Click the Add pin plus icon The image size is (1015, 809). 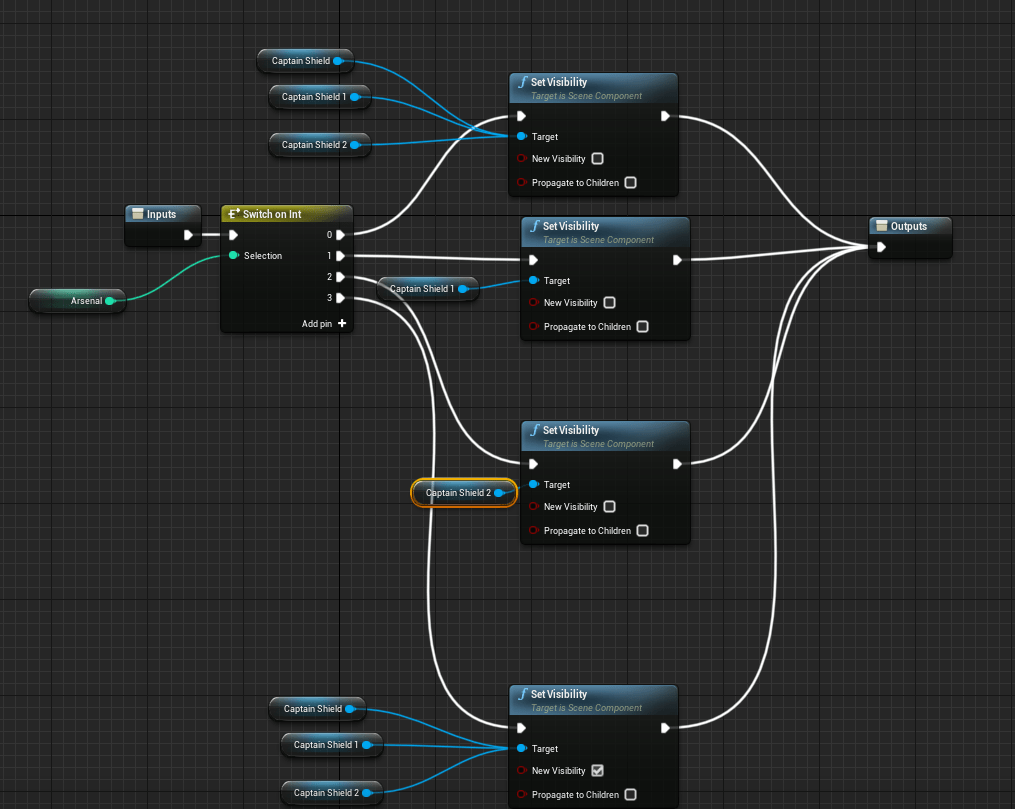342,323
